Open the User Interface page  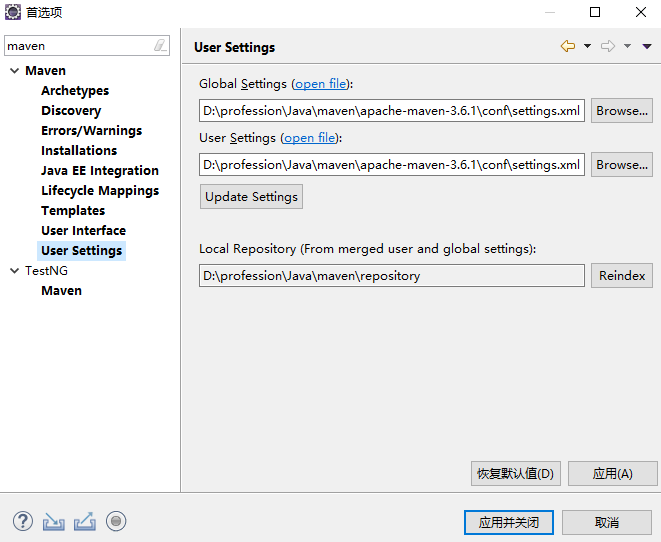(x=83, y=231)
